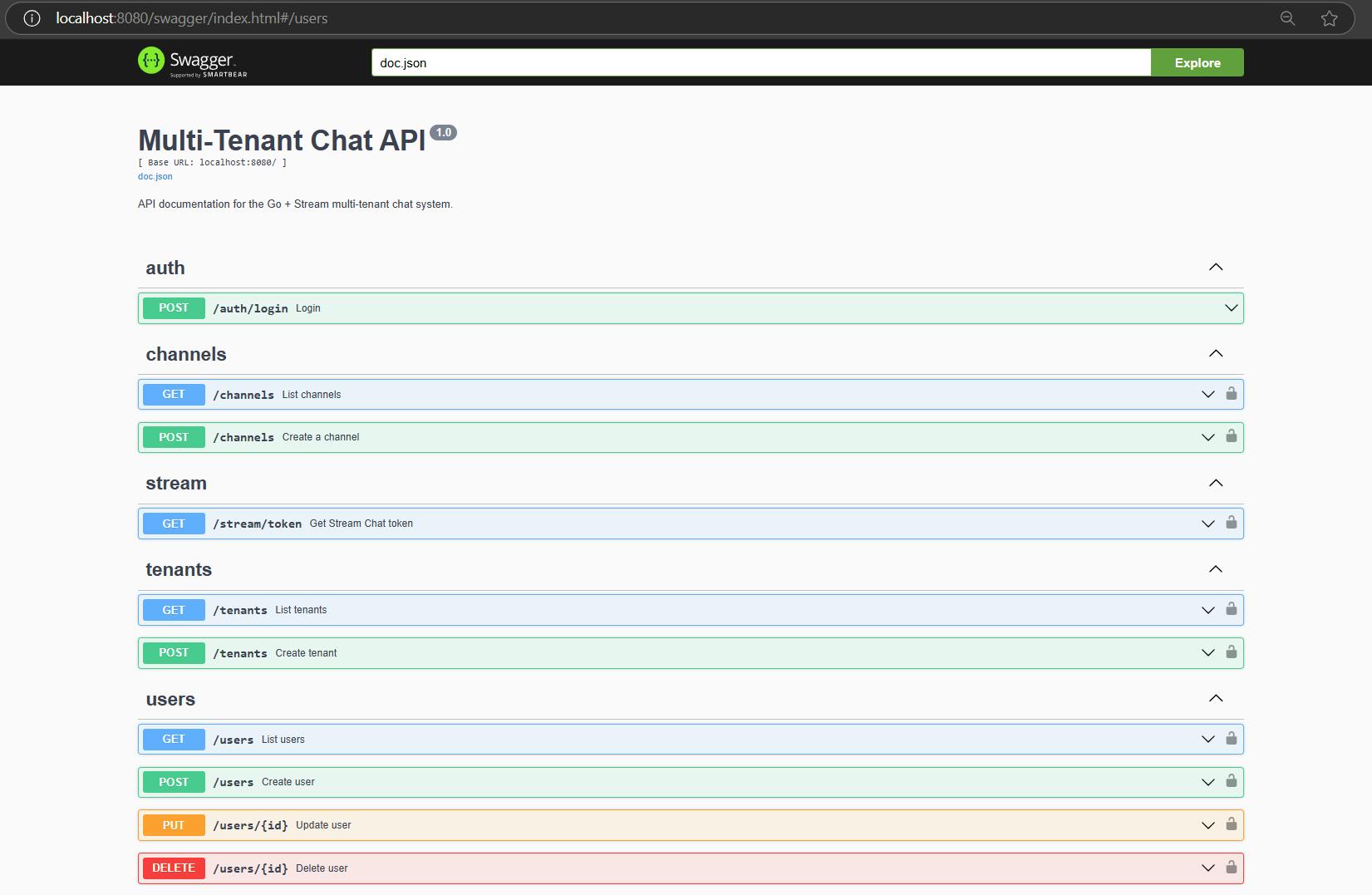The height and width of the screenshot is (895, 1372).
Task: Open the doc.json link under title
Action: coord(155,176)
